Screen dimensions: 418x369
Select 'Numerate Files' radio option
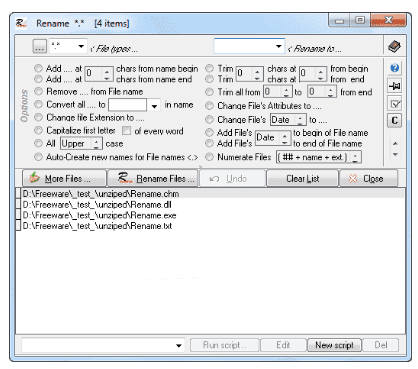[x=209, y=157]
